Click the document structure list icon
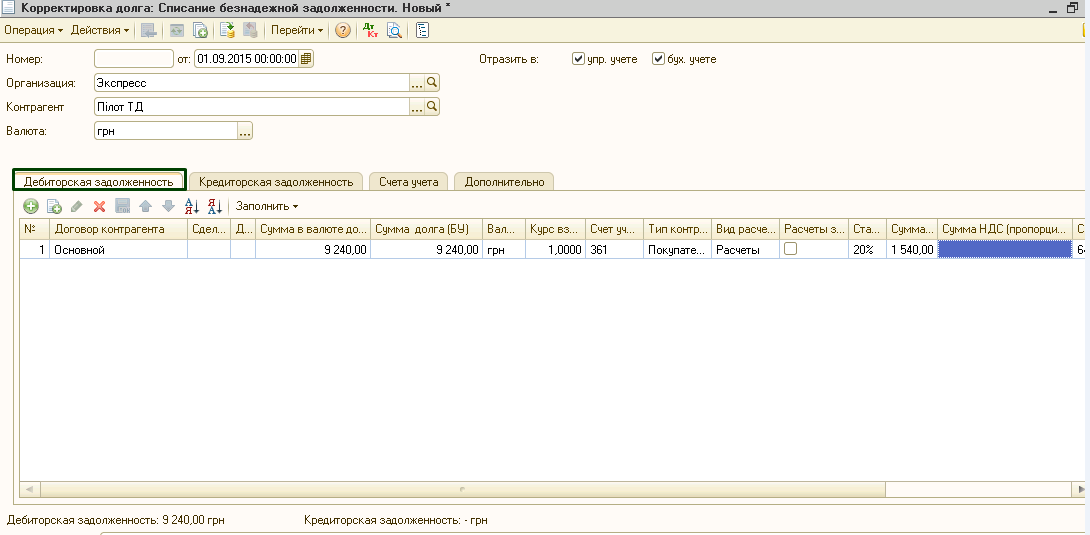 [x=422, y=31]
